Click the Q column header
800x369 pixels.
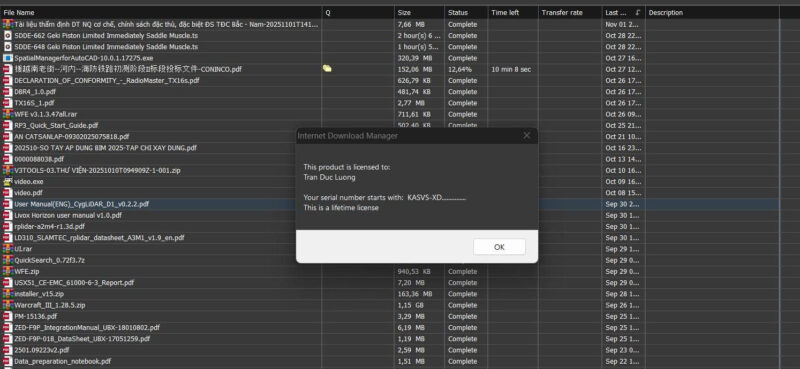358,12
